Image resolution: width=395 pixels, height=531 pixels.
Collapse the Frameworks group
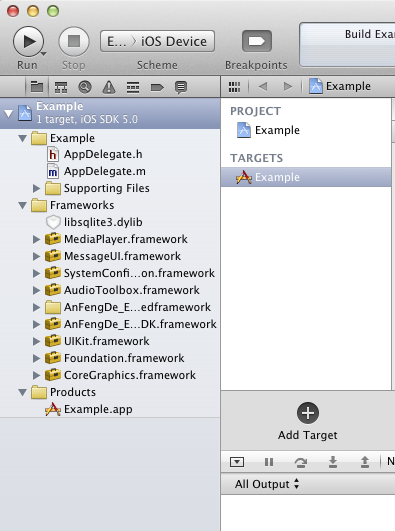click(x=22, y=205)
